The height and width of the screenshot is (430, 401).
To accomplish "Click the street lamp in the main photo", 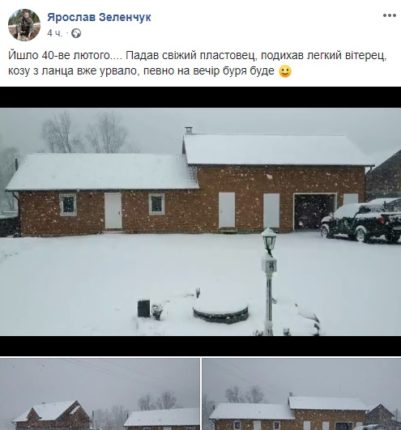I will (269, 281).
